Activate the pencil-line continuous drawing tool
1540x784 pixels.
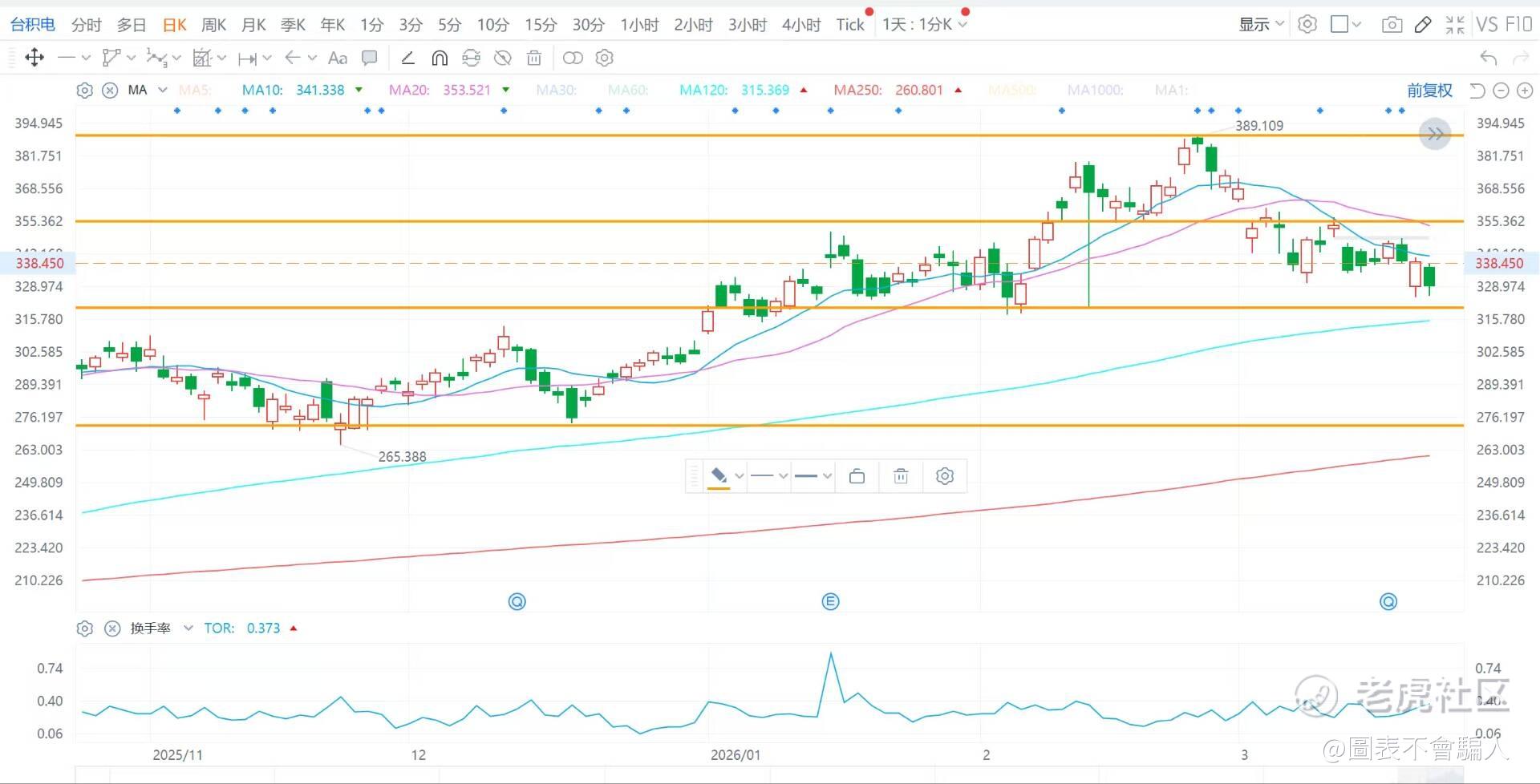[407, 58]
